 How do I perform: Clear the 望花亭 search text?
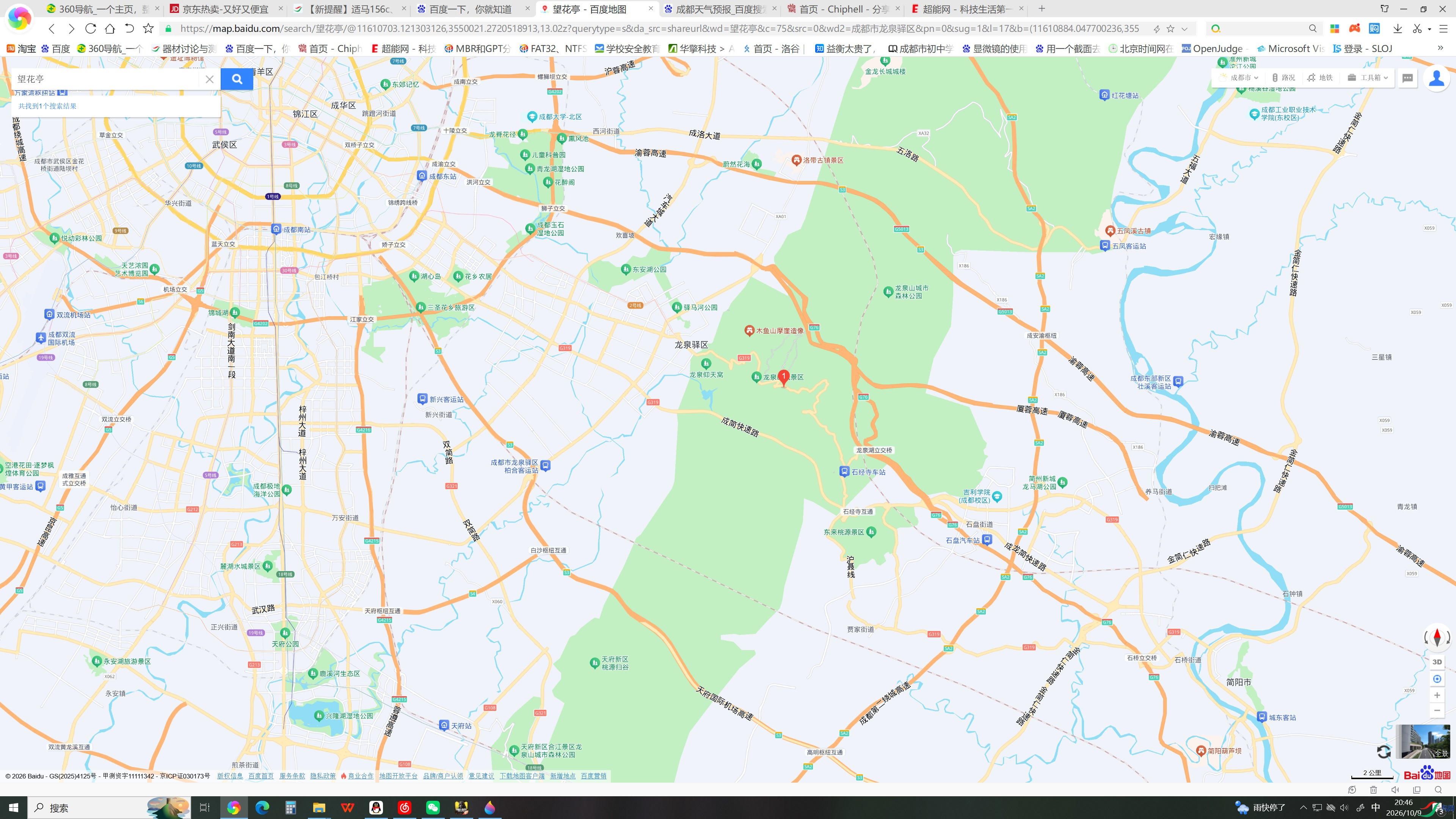point(209,79)
